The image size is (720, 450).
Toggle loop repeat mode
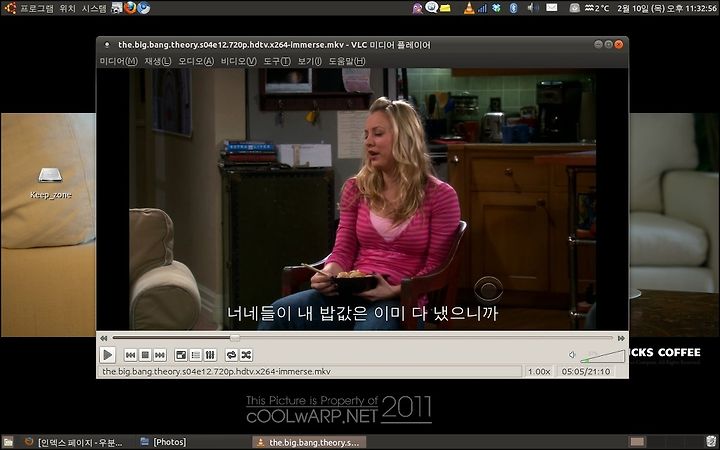pyautogui.click(x=231, y=355)
